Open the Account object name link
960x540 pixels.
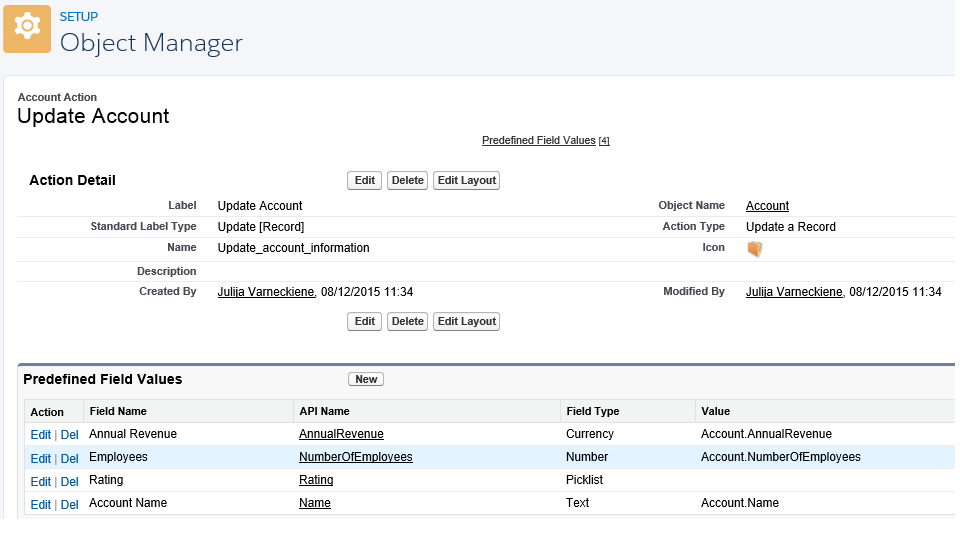767,206
